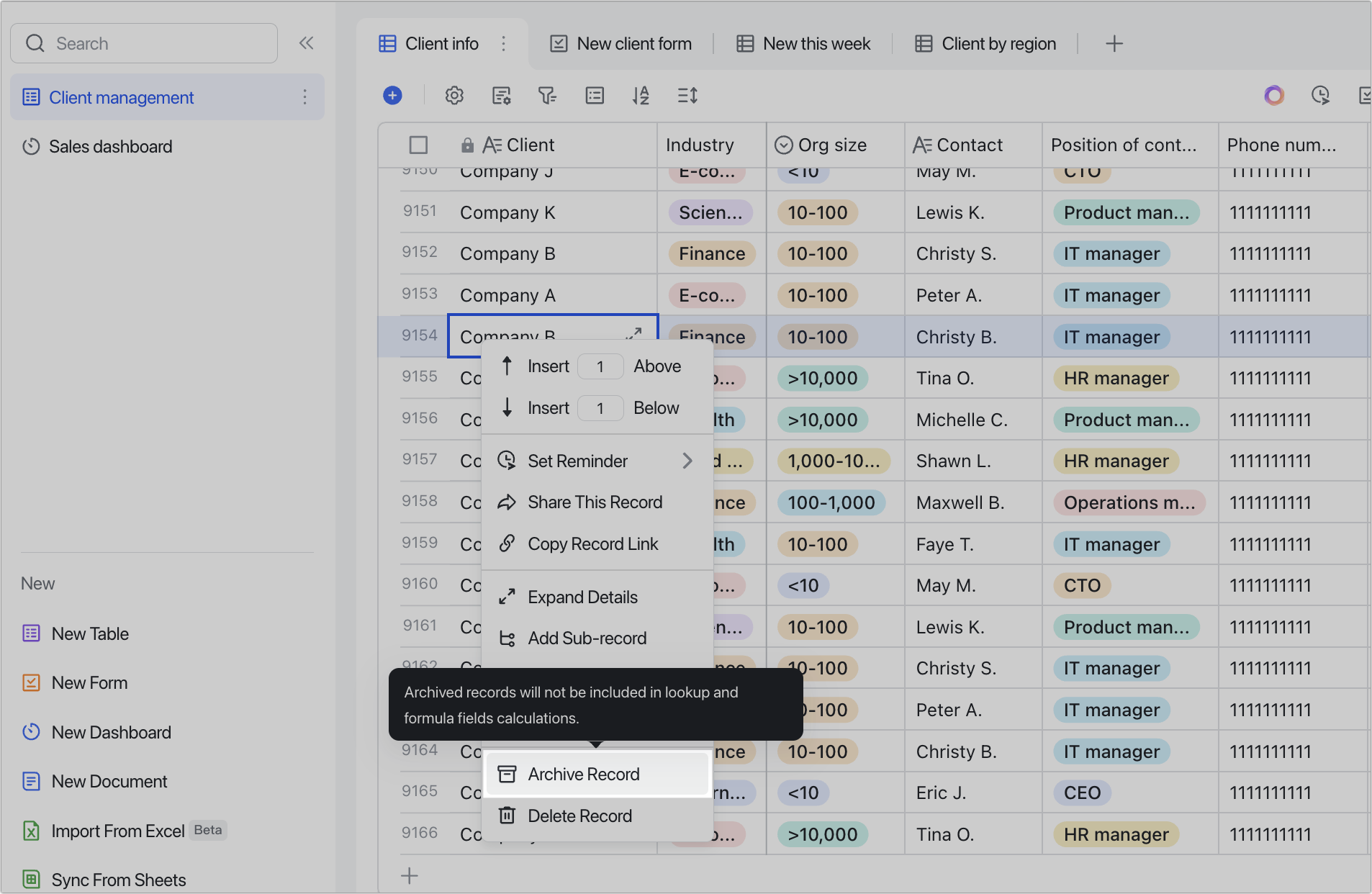Toggle the select-all checkbox in header row
The width and height of the screenshot is (1372, 894).
pos(418,145)
